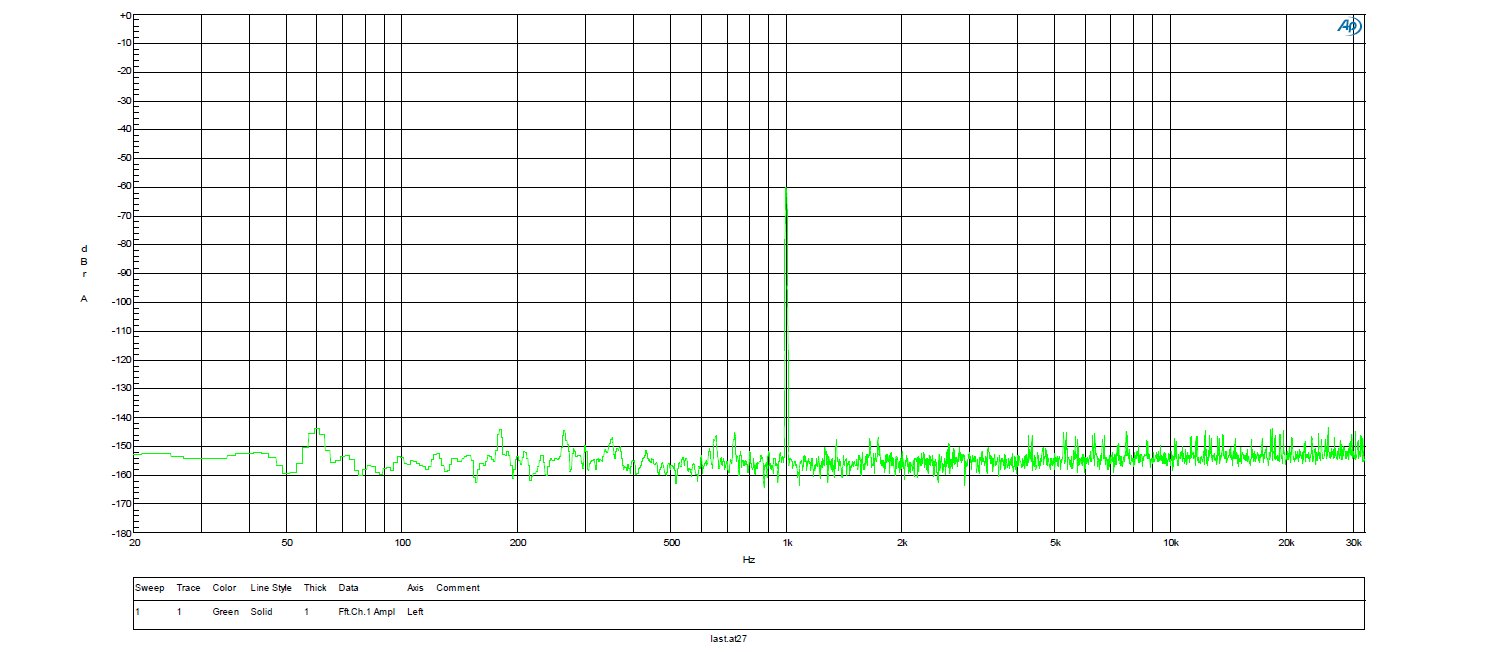Click the '-140' y-axis label
The width and height of the screenshot is (1488, 652).
click(x=123, y=417)
